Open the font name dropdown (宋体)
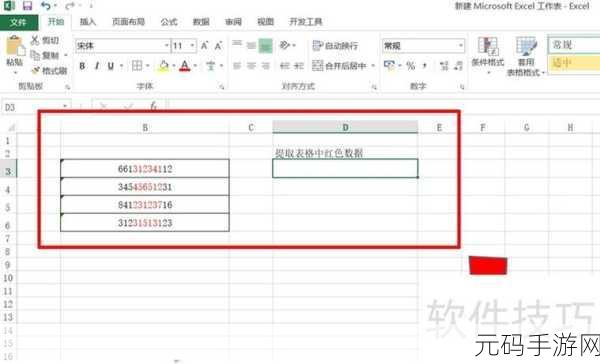The width and height of the screenshot is (600, 364). pyautogui.click(x=167, y=46)
